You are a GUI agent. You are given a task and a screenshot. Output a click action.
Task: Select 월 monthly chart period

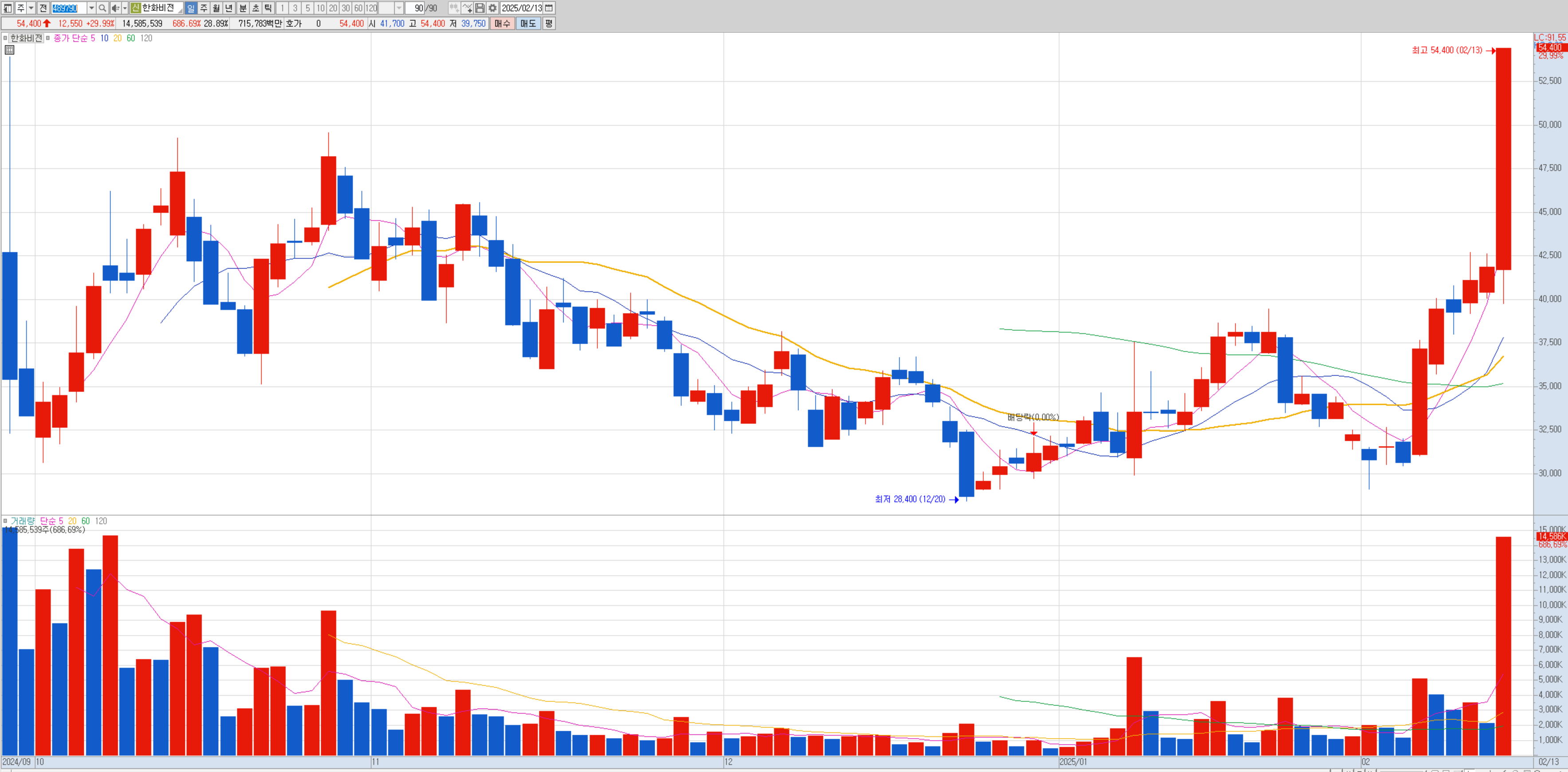click(x=216, y=8)
